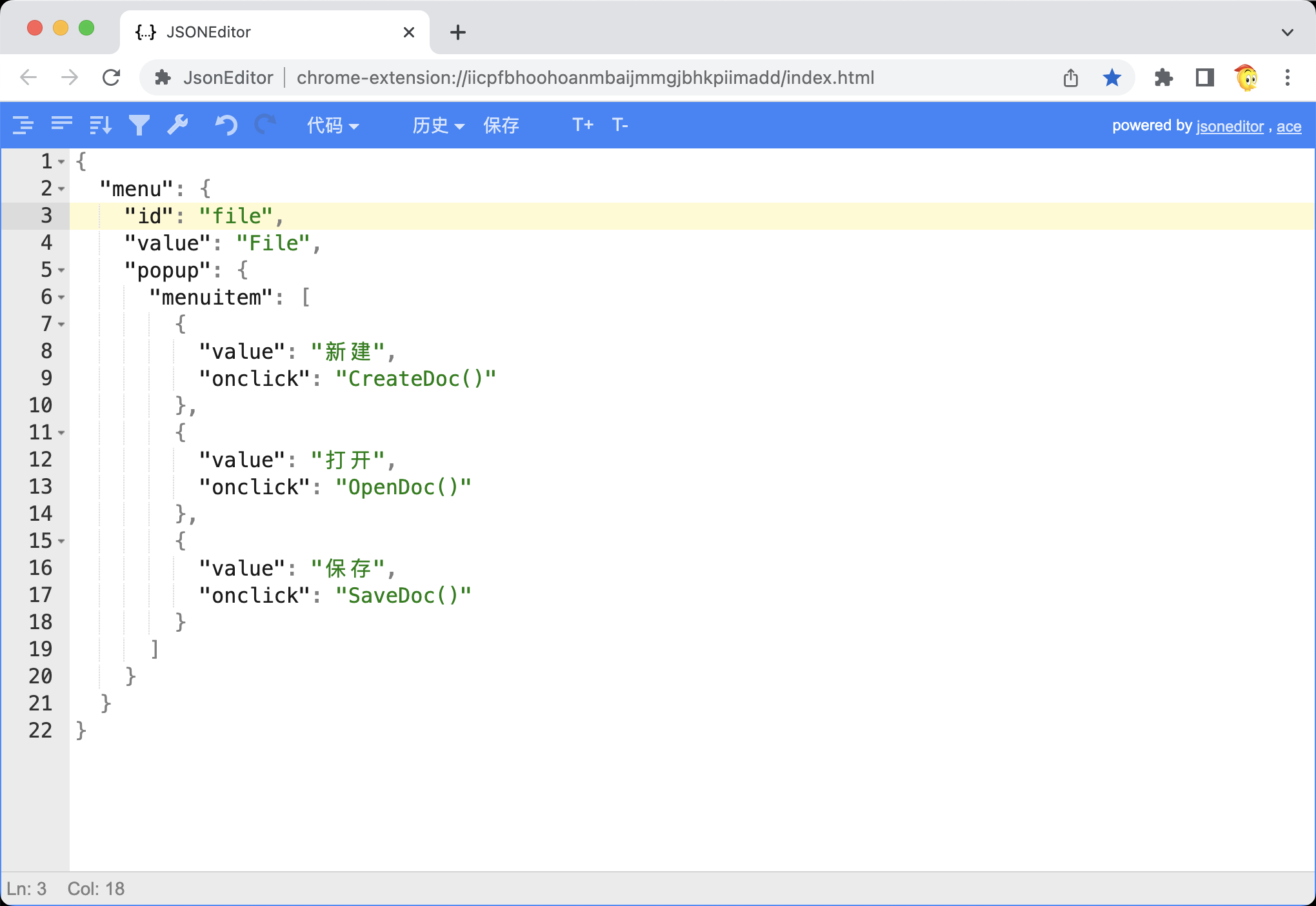Click the sort contents icon
Screen dimensions: 1316x906
pos(101,125)
